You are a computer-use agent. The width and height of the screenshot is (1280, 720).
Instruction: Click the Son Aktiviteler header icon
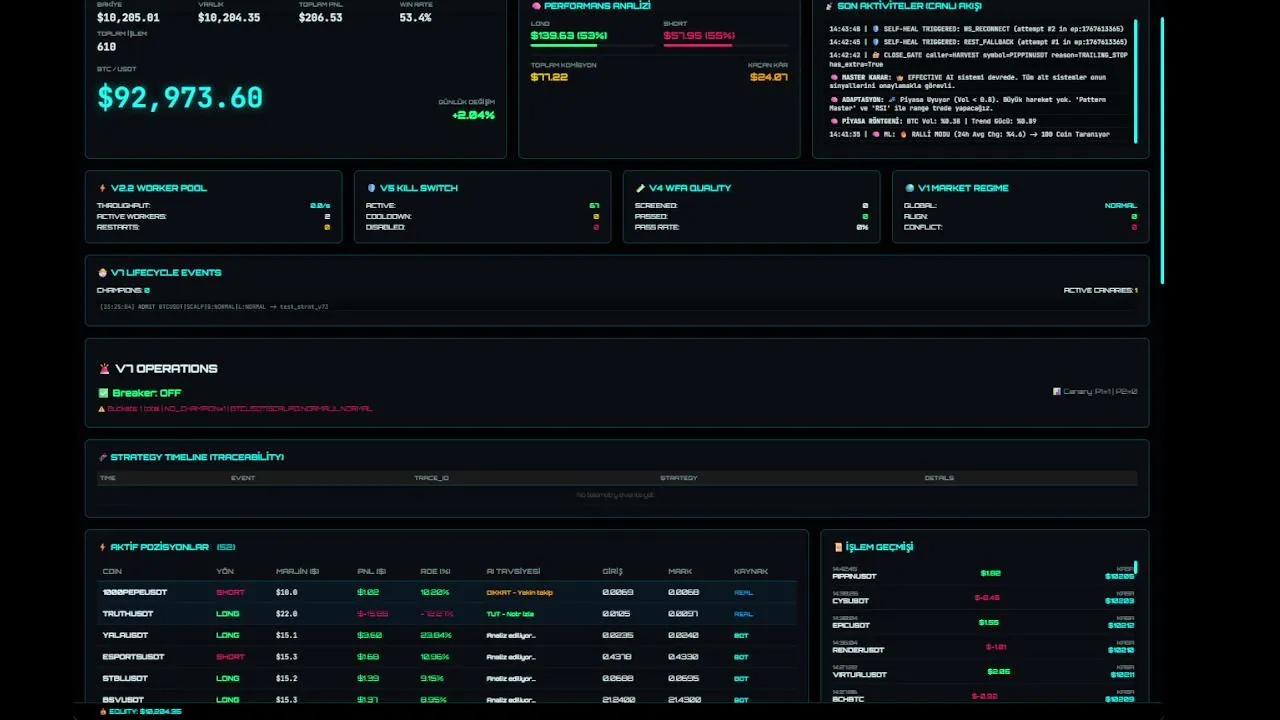(x=829, y=6)
